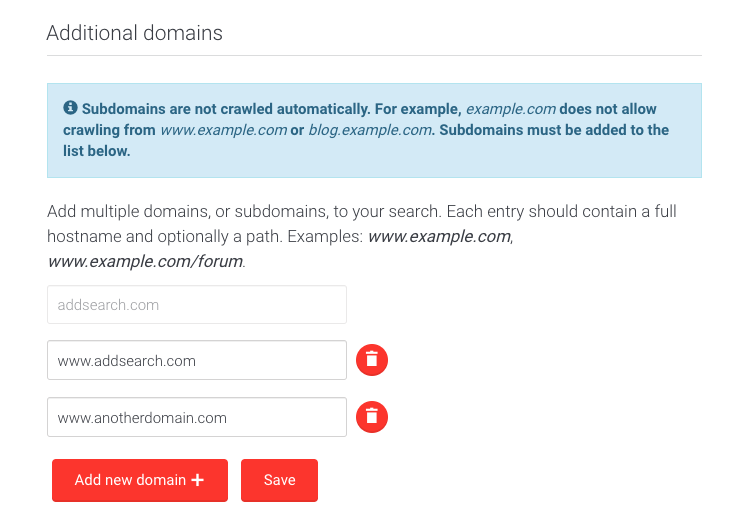Click blog.example.com in the blue notice
The height and width of the screenshot is (529, 730).
tap(370, 130)
